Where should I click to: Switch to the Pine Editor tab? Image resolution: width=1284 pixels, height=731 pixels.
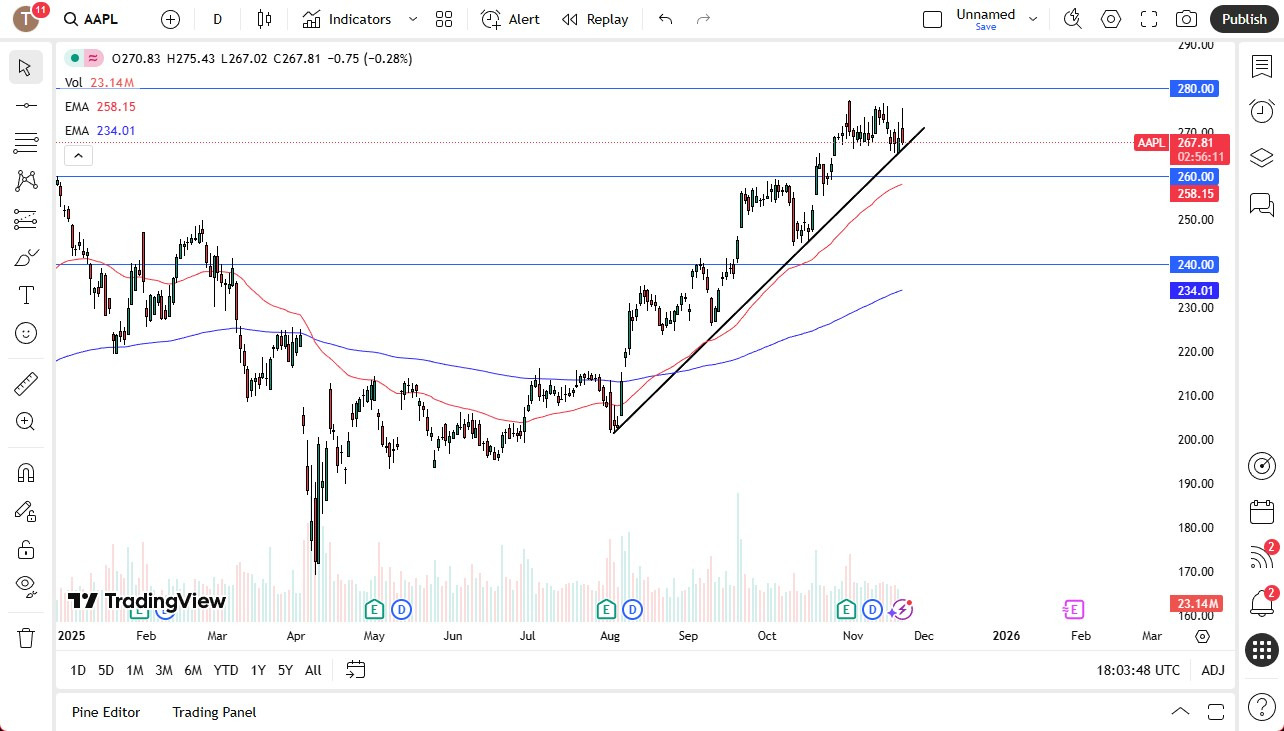tap(106, 712)
